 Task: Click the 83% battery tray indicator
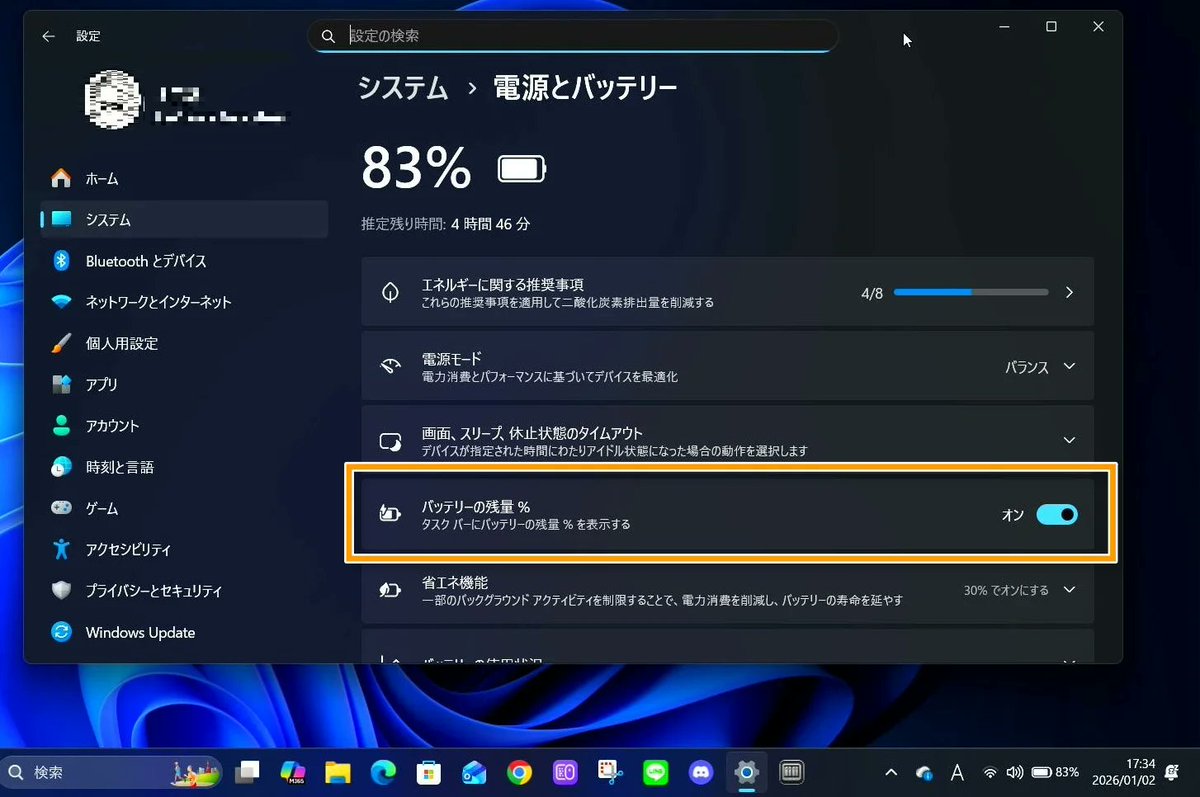point(1055,772)
